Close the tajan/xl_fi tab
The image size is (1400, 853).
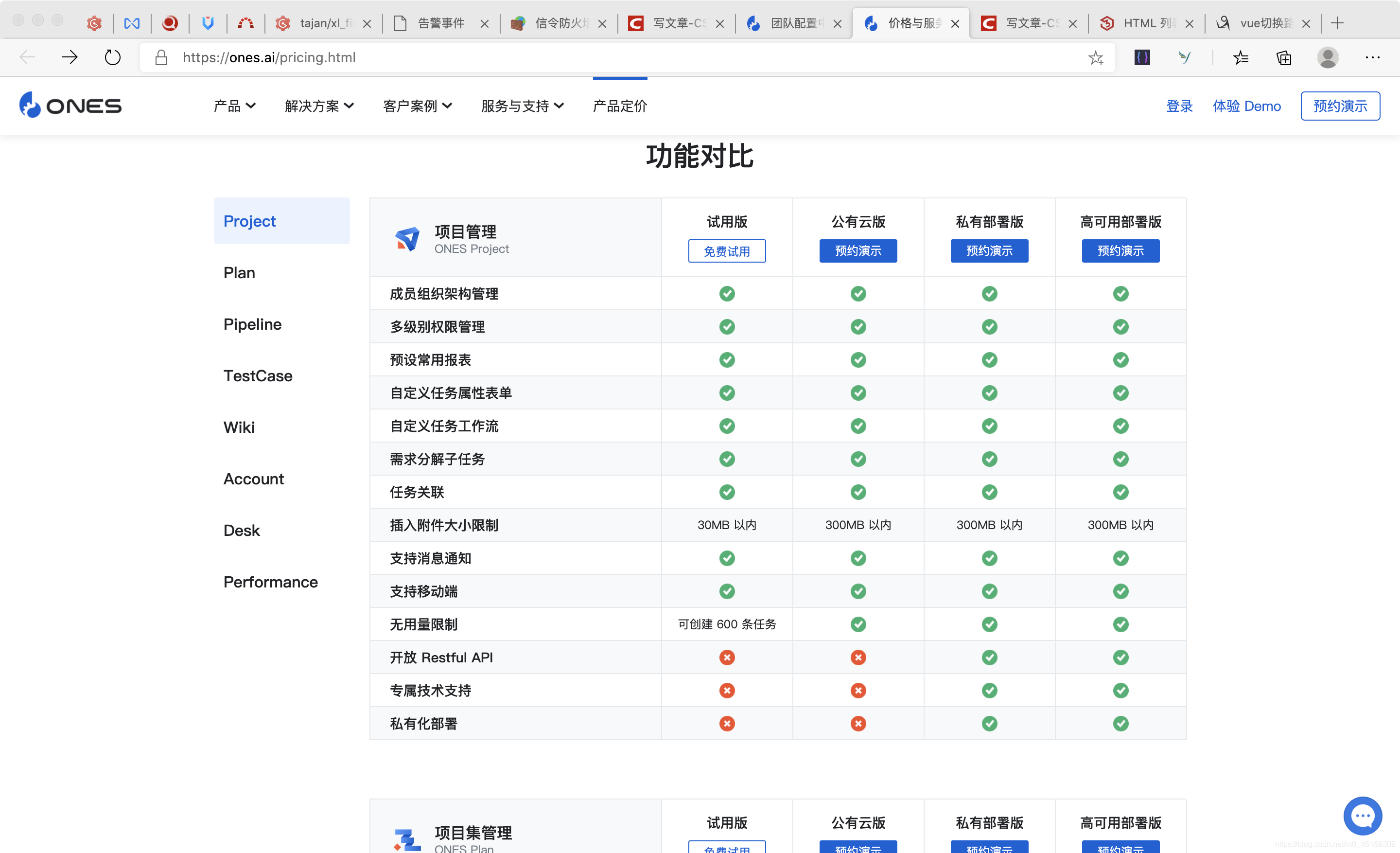(x=367, y=24)
